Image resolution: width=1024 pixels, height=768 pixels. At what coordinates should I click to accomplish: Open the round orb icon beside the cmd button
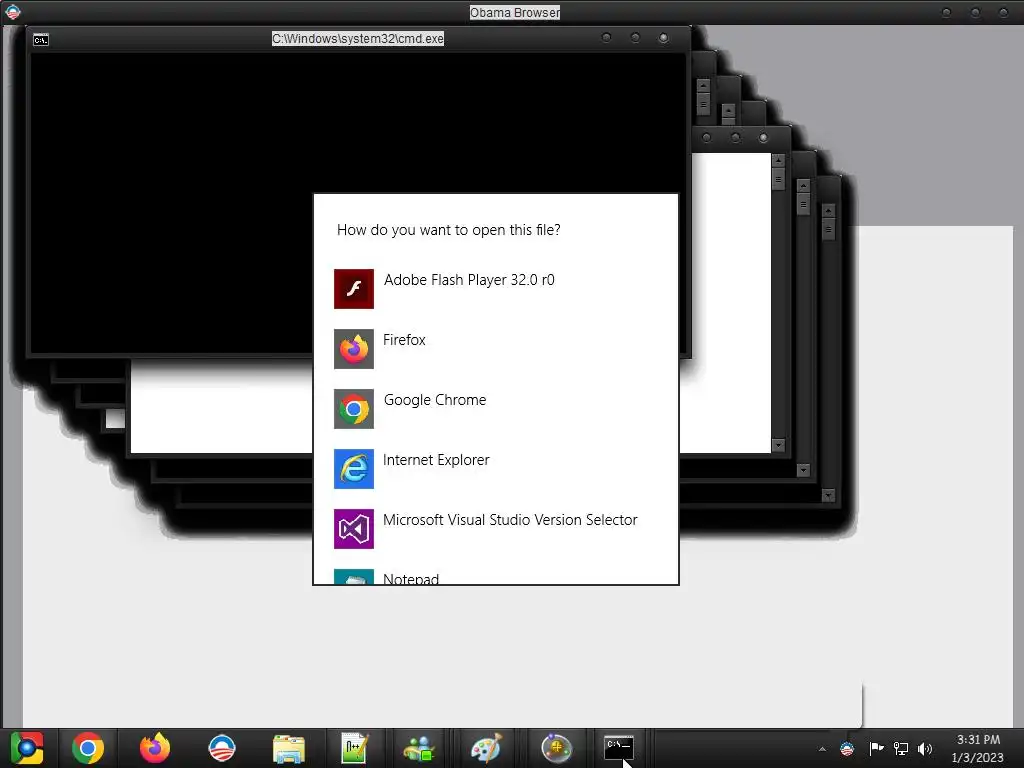[x=556, y=748]
